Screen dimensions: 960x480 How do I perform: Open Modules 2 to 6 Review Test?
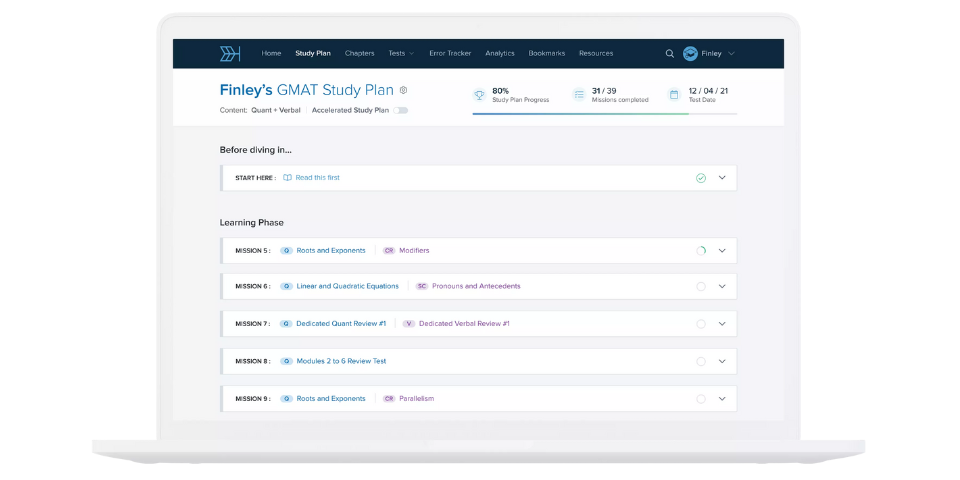pyautogui.click(x=341, y=361)
